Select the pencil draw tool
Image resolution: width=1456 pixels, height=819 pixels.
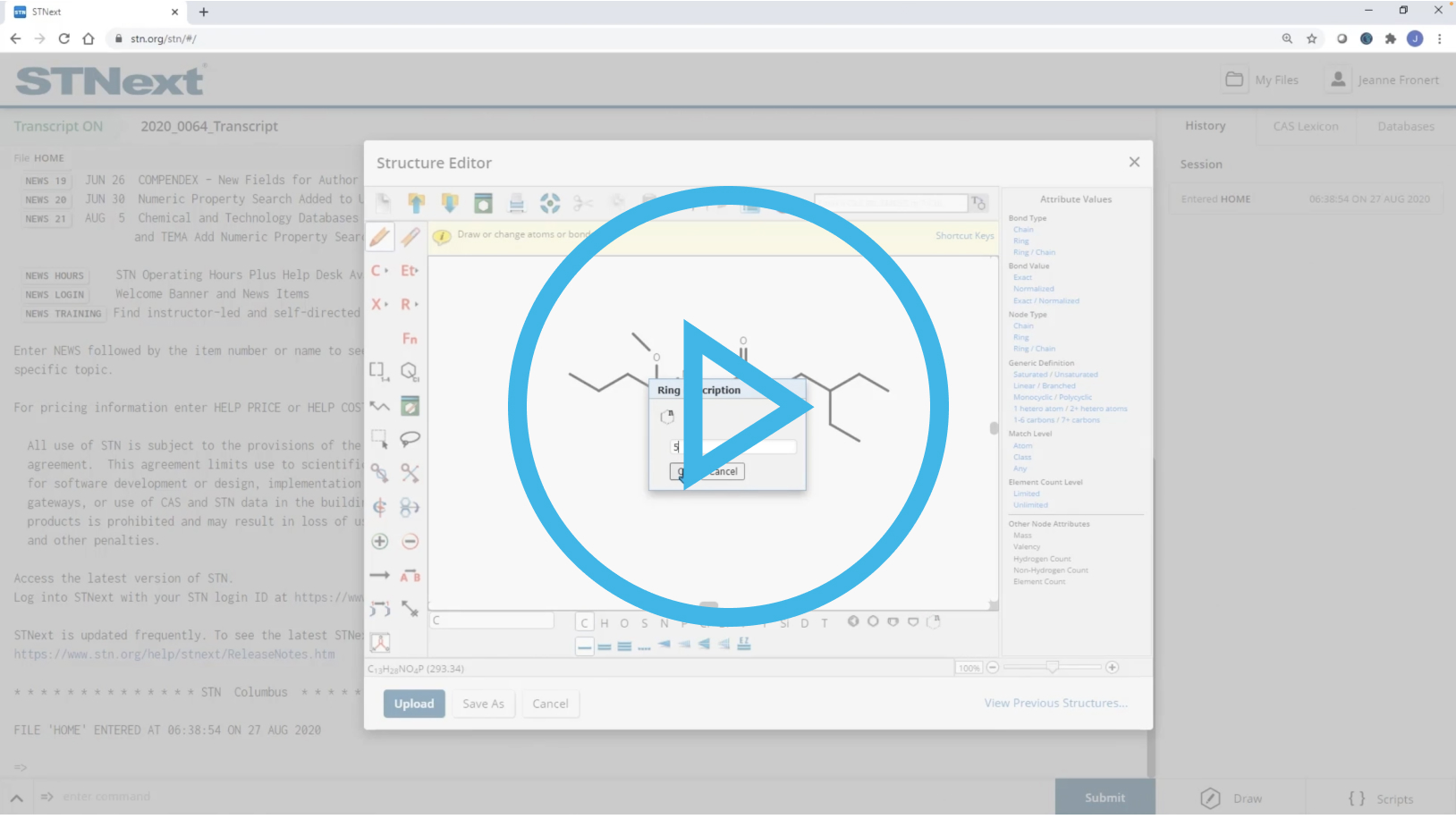[380, 236]
